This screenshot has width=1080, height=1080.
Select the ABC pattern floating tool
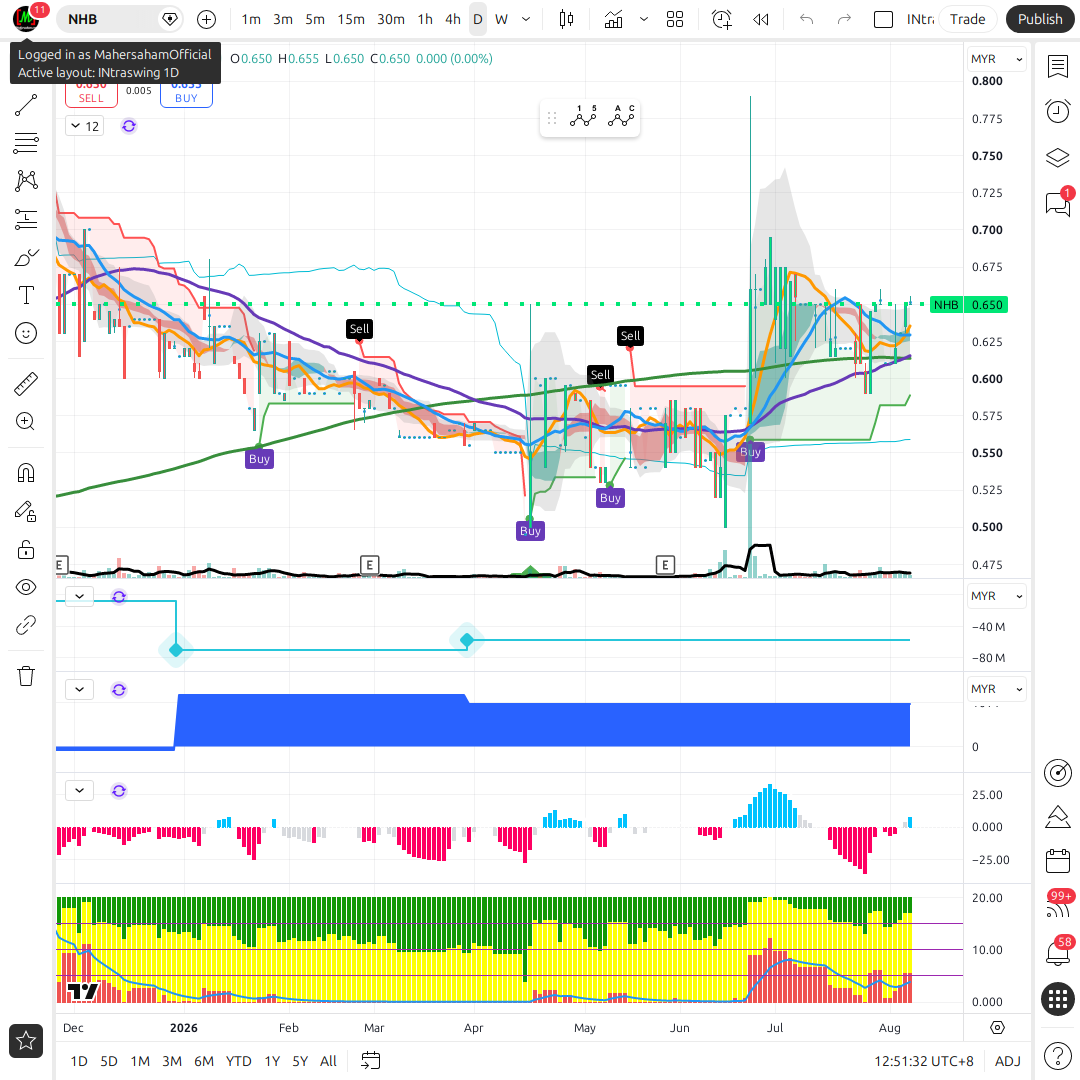pyautogui.click(x=621, y=117)
